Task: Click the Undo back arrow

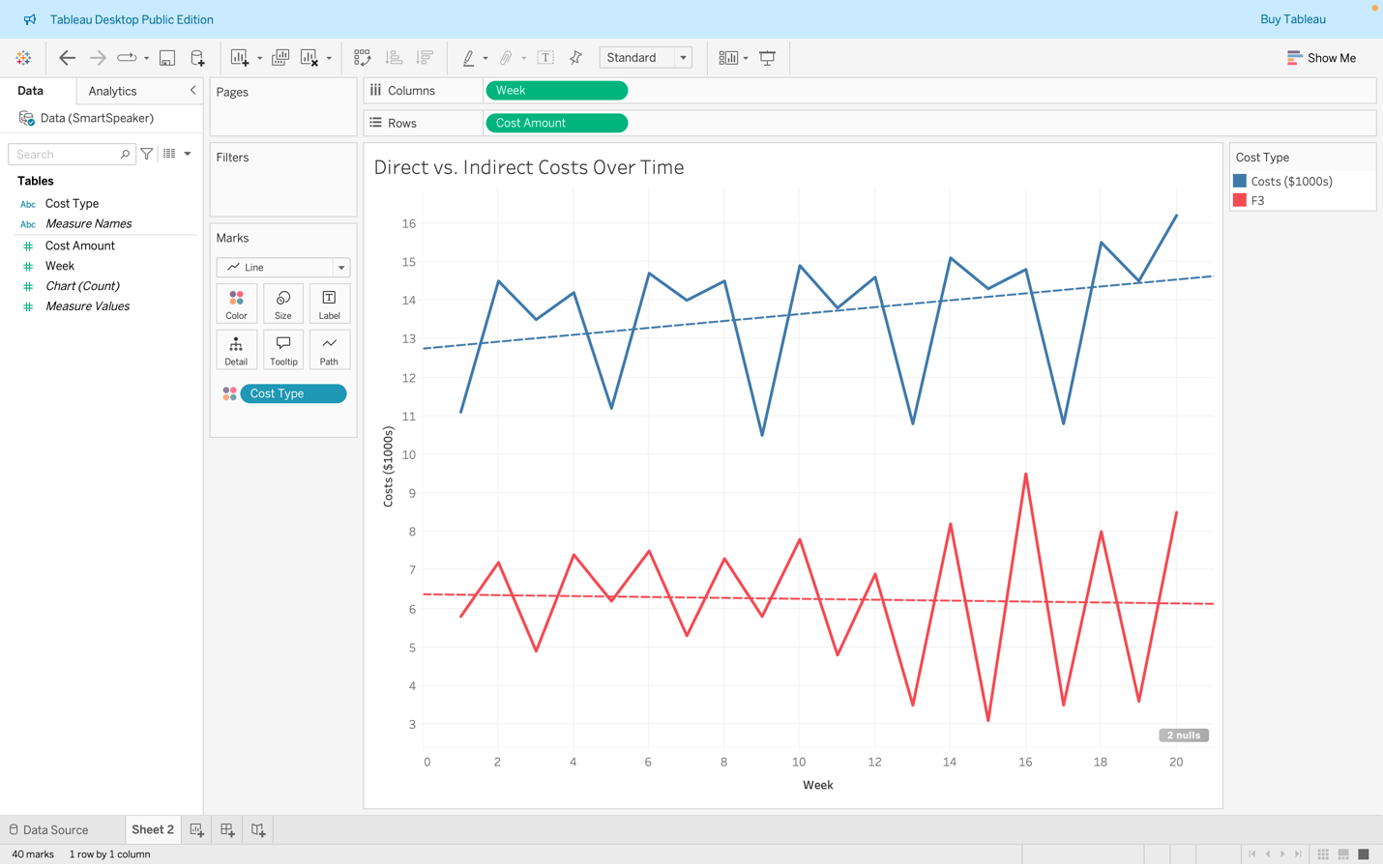Action: 67,58
